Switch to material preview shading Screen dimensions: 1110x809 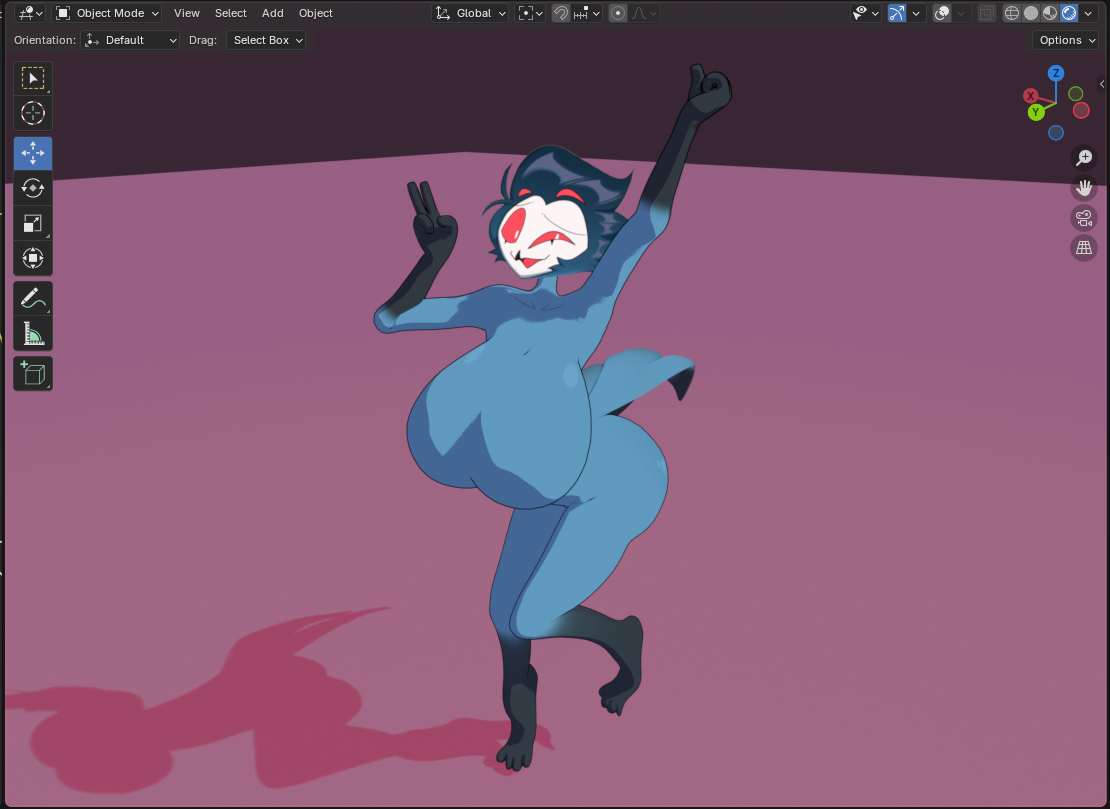pos(1050,13)
